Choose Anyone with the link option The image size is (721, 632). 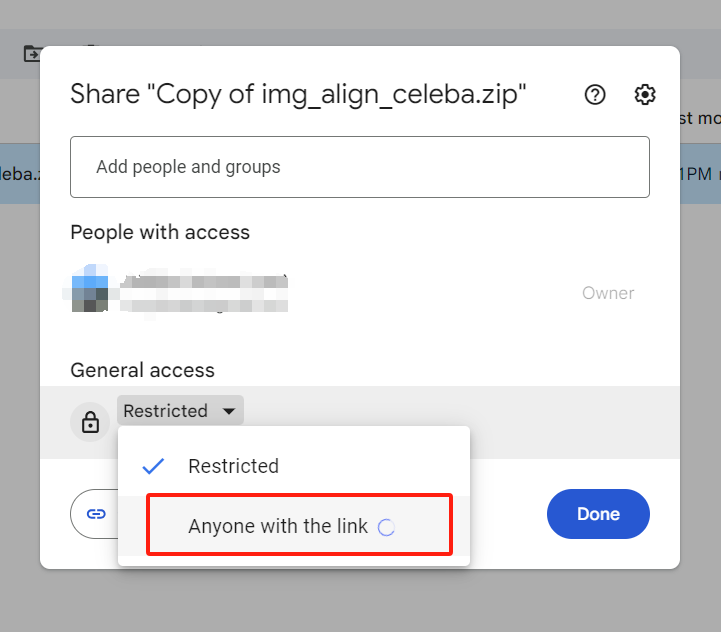[x=278, y=526]
